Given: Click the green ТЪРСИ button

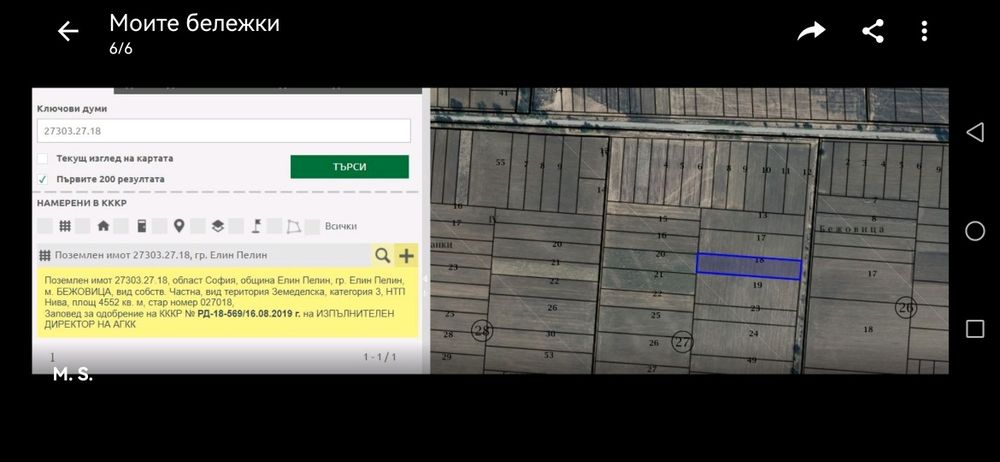Looking at the screenshot, I should pyautogui.click(x=349, y=167).
